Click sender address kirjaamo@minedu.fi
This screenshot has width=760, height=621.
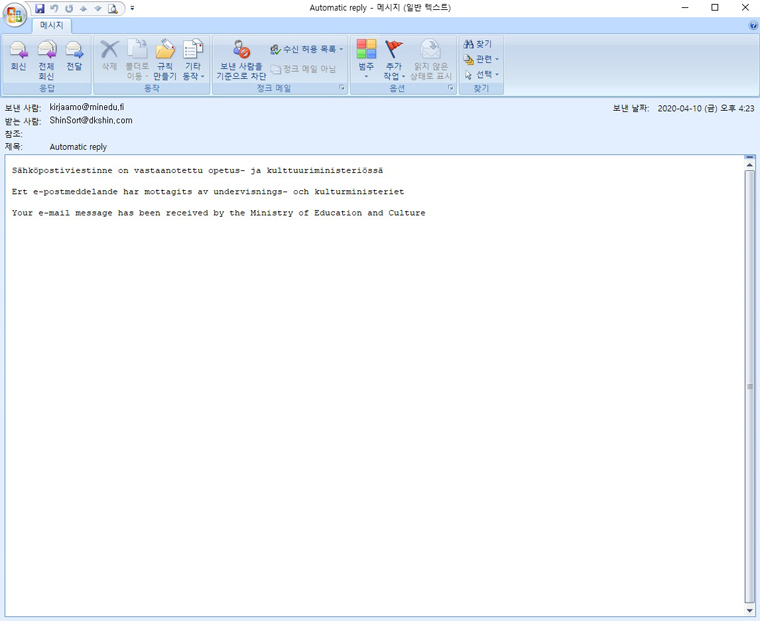point(87,107)
